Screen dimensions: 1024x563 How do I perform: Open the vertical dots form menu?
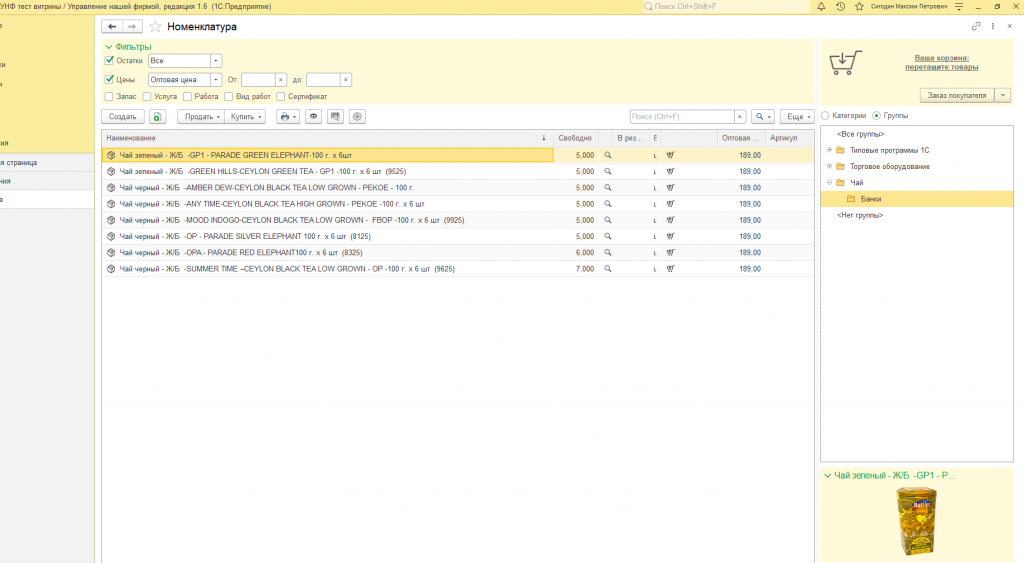[x=993, y=26]
